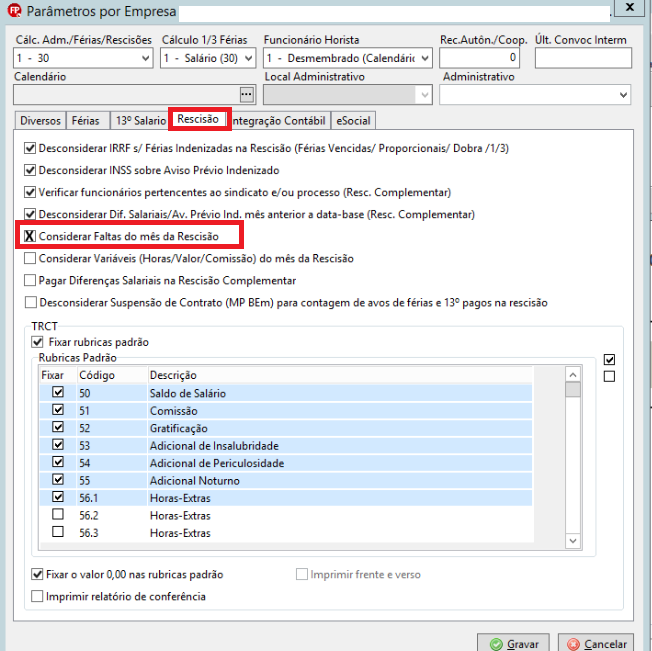Uncheck Fixar for rubrica 51 Comissão
Viewport: 652px width, 651px height.
(58, 409)
